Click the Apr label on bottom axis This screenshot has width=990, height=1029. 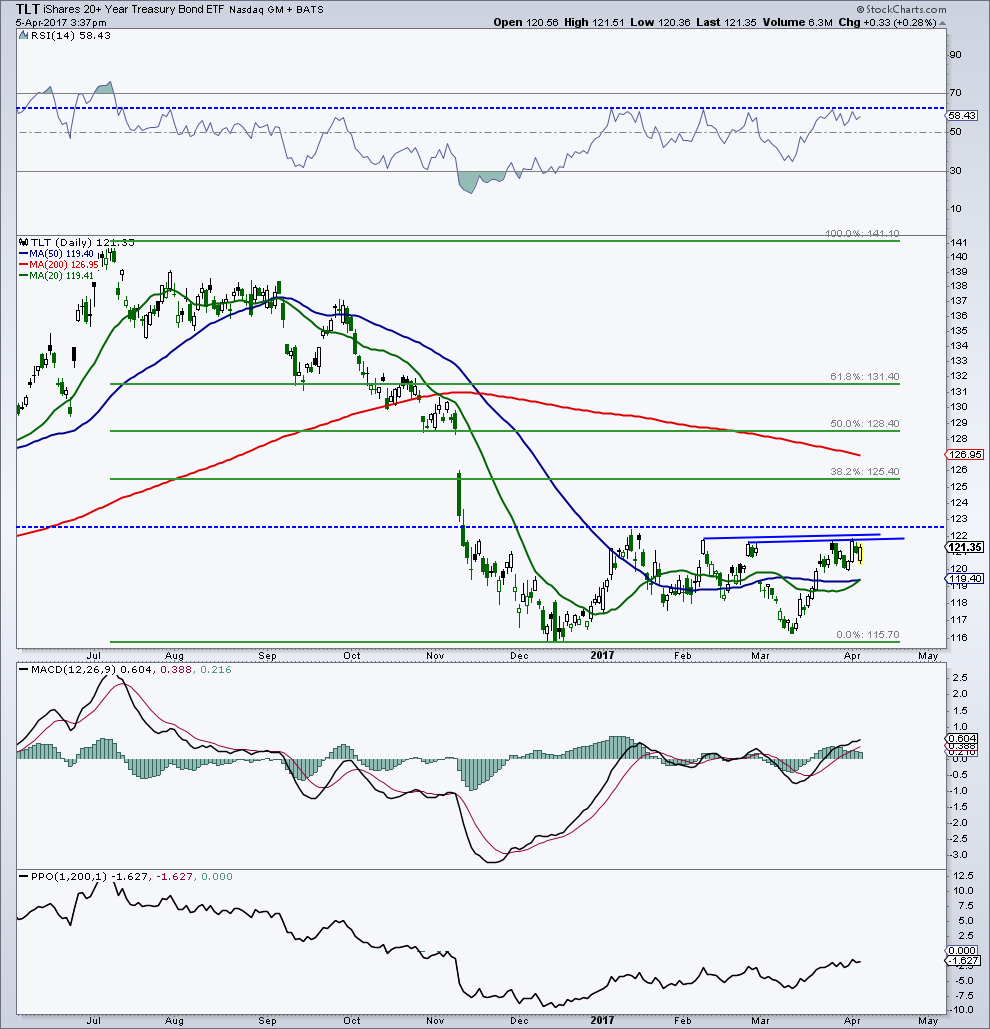852,1020
